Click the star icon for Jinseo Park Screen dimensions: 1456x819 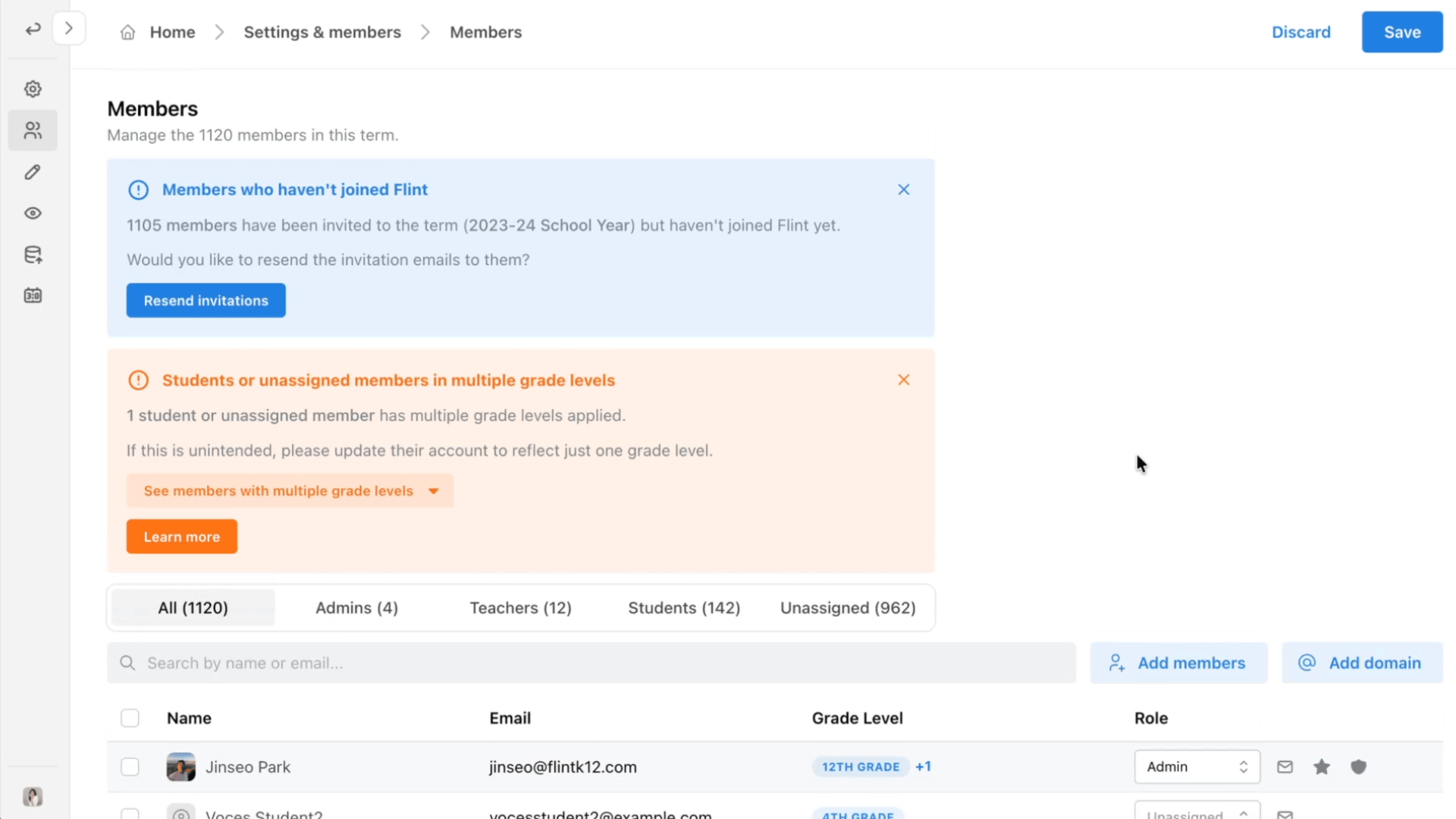1322,767
